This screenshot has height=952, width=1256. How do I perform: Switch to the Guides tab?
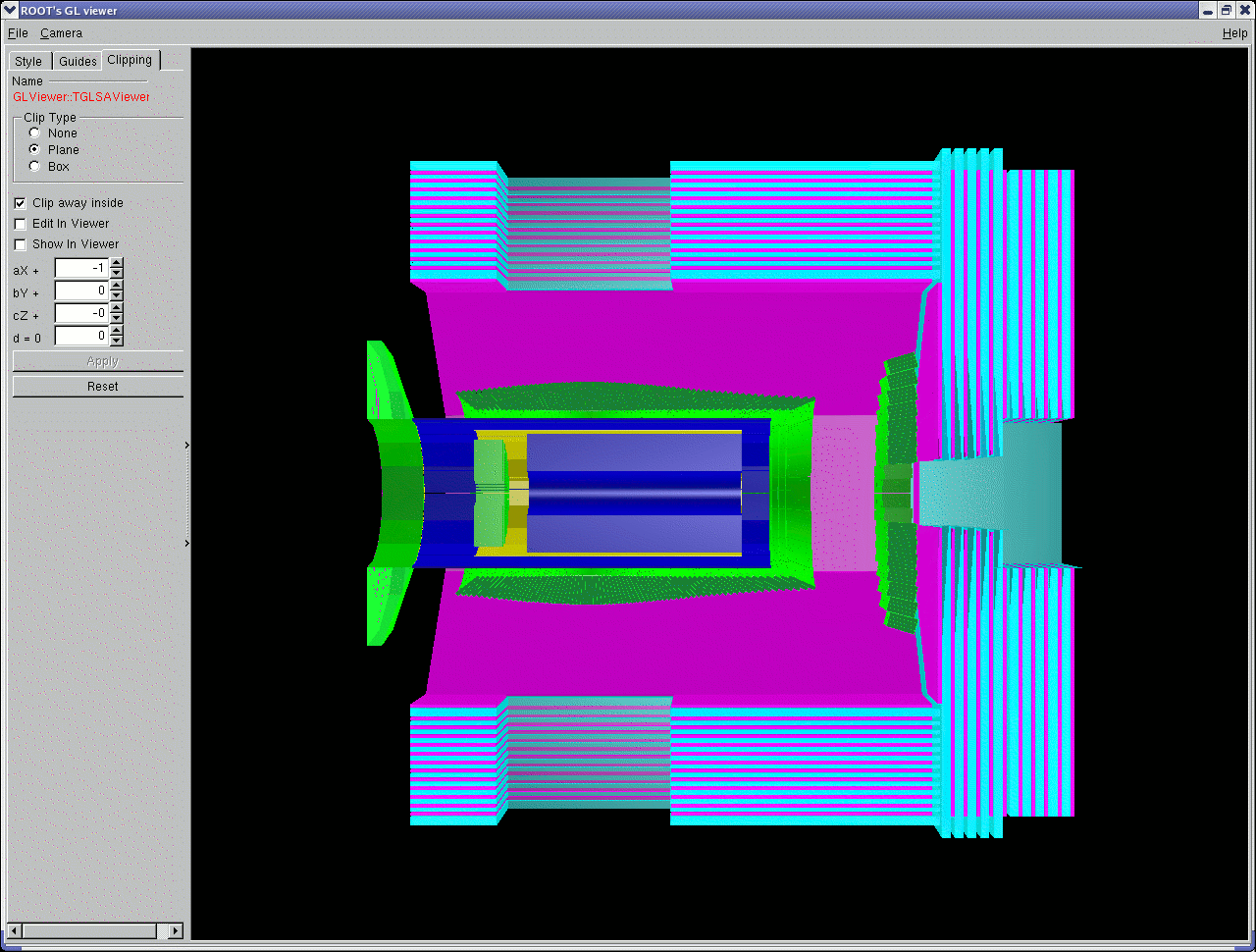[x=78, y=62]
